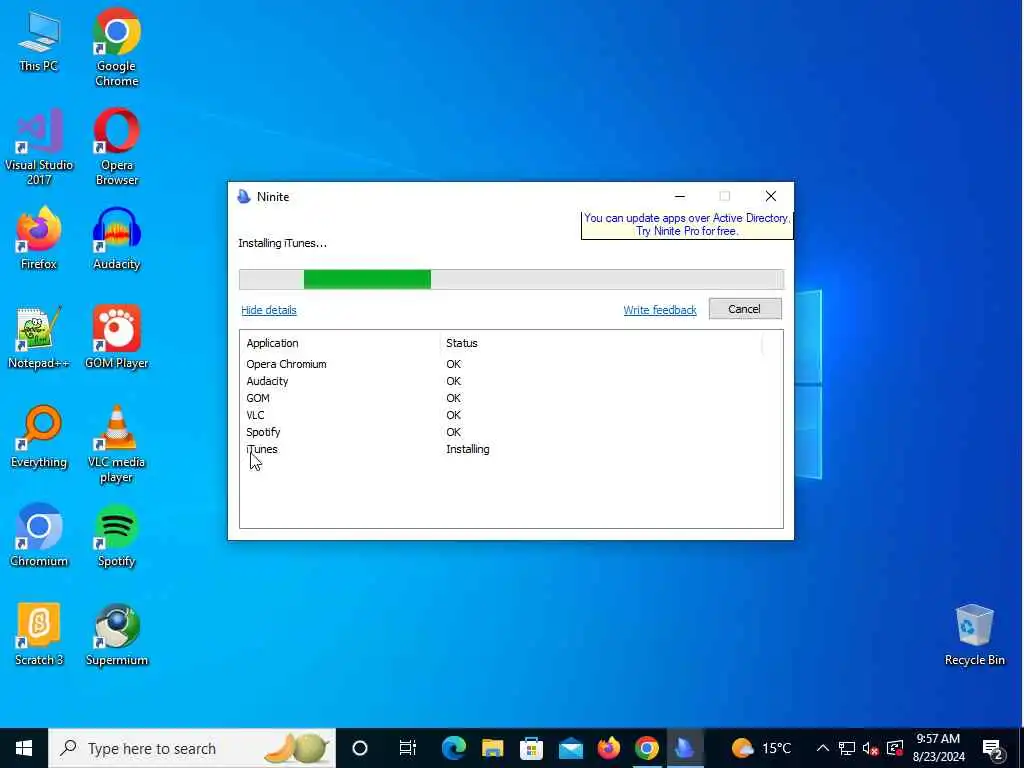The height and width of the screenshot is (768, 1024).
Task: Open File Explorer from taskbar
Action: (x=492, y=748)
